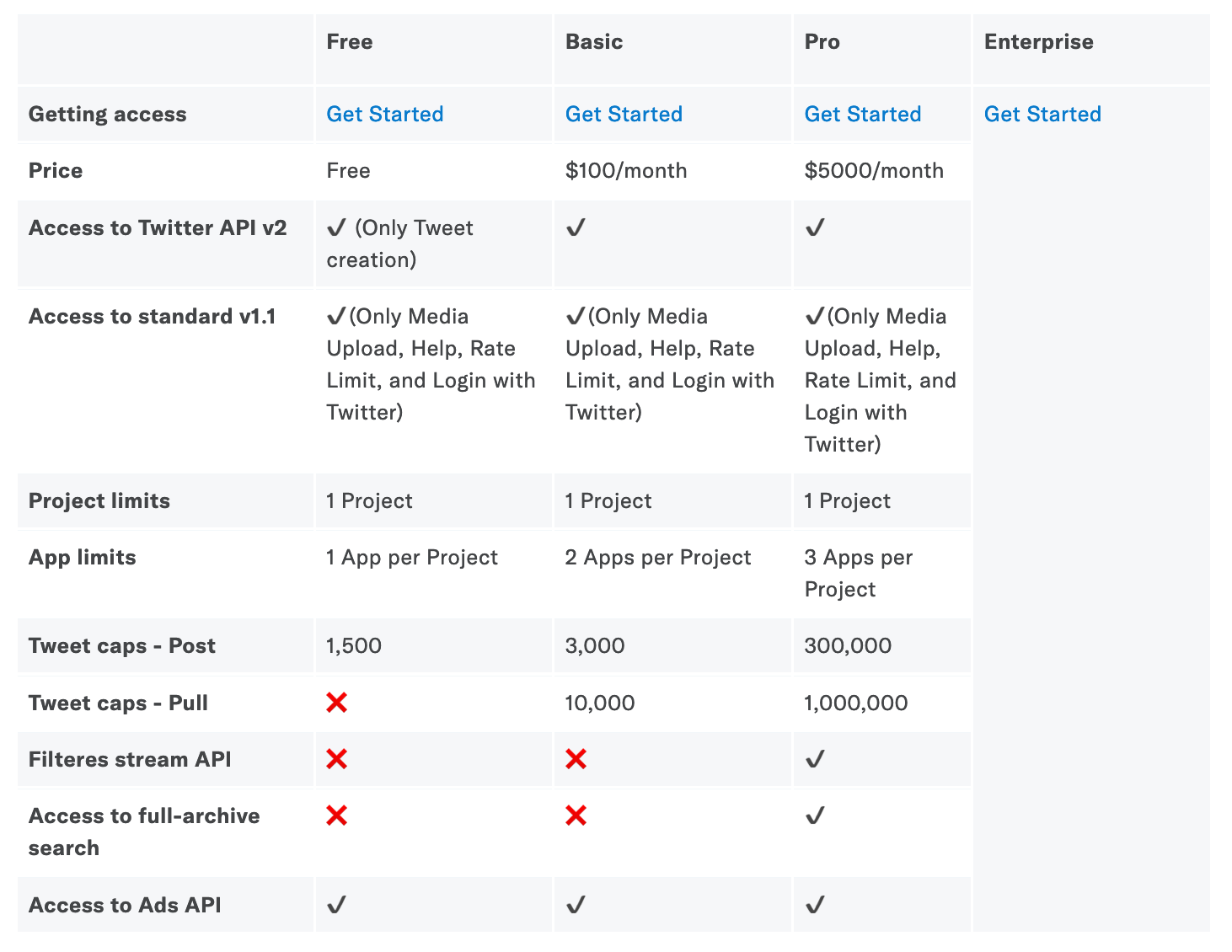1232x952 pixels.
Task: Click 1 Project in the Free column
Action: click(x=369, y=500)
